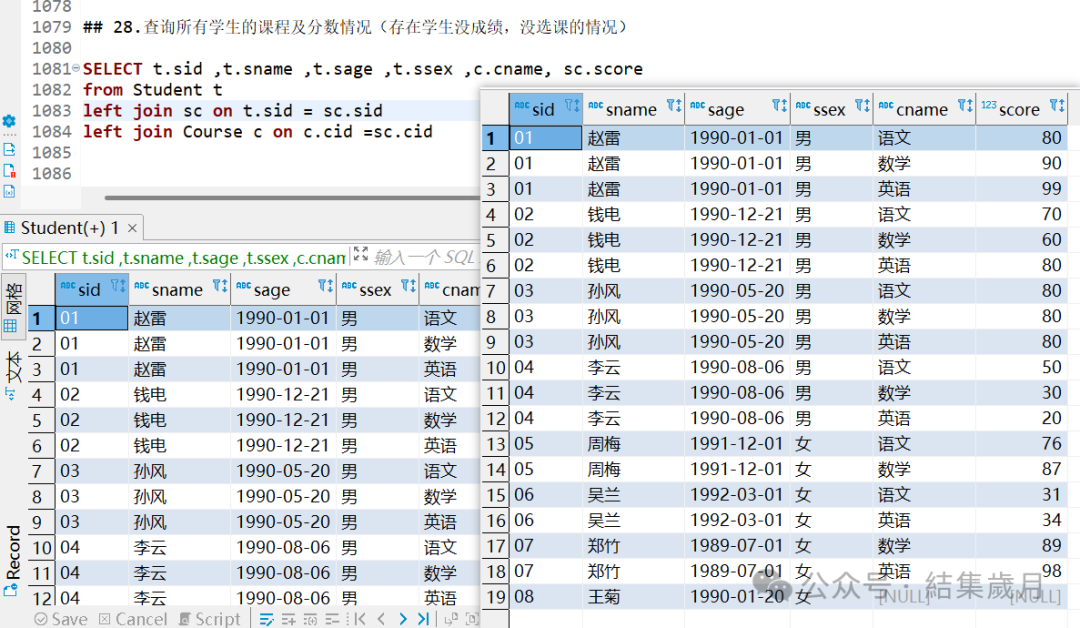Click the add new row toolbar icon
Image resolution: width=1080 pixels, height=628 pixels.
289,619
